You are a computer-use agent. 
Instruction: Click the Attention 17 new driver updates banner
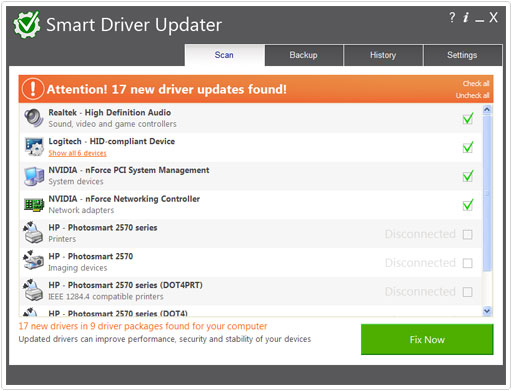tap(256, 89)
